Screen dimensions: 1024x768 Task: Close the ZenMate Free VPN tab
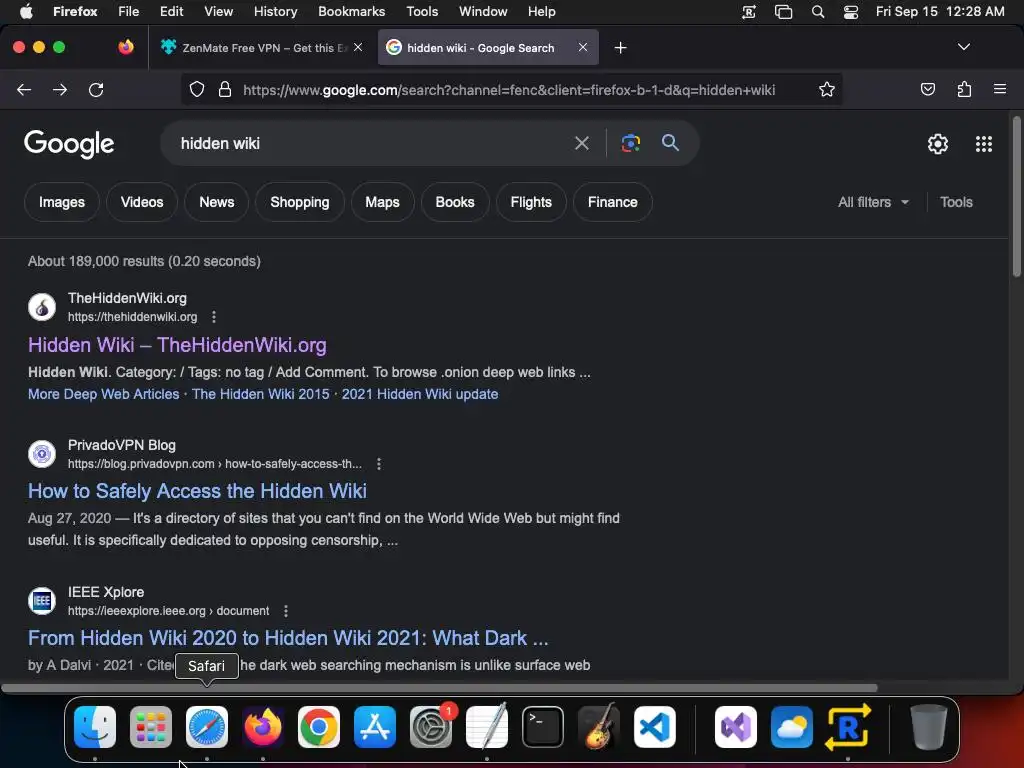coord(358,47)
